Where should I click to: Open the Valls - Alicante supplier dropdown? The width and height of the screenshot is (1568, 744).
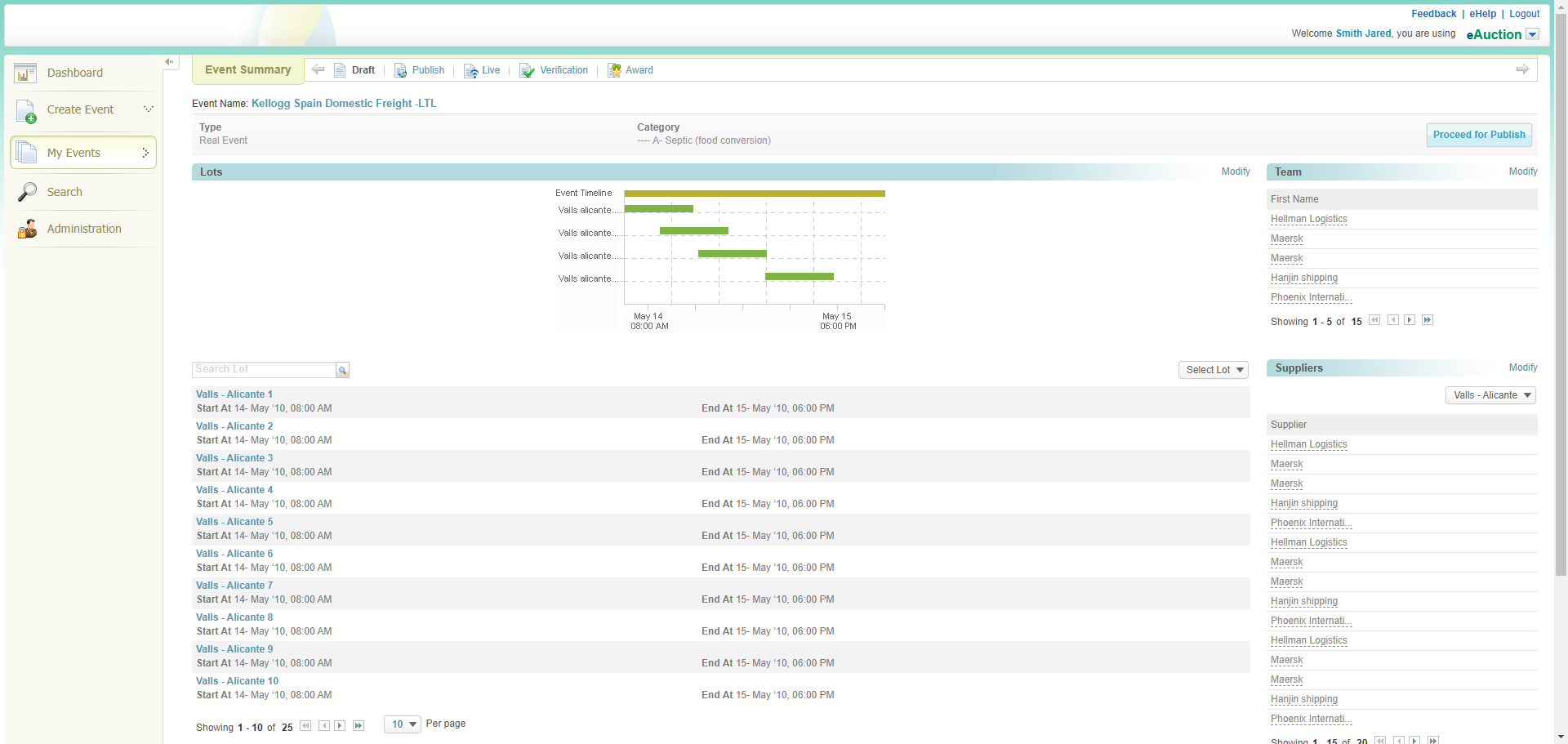pyautogui.click(x=1490, y=395)
